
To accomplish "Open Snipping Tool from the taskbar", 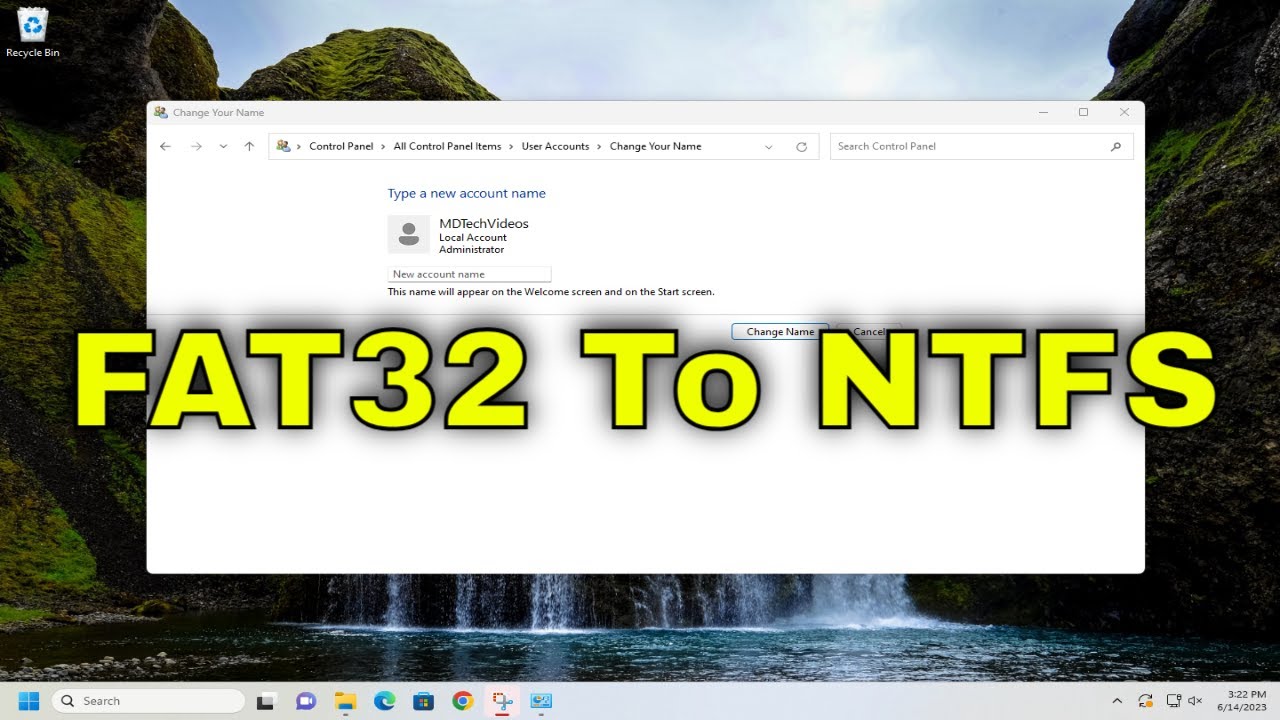I will [502, 701].
